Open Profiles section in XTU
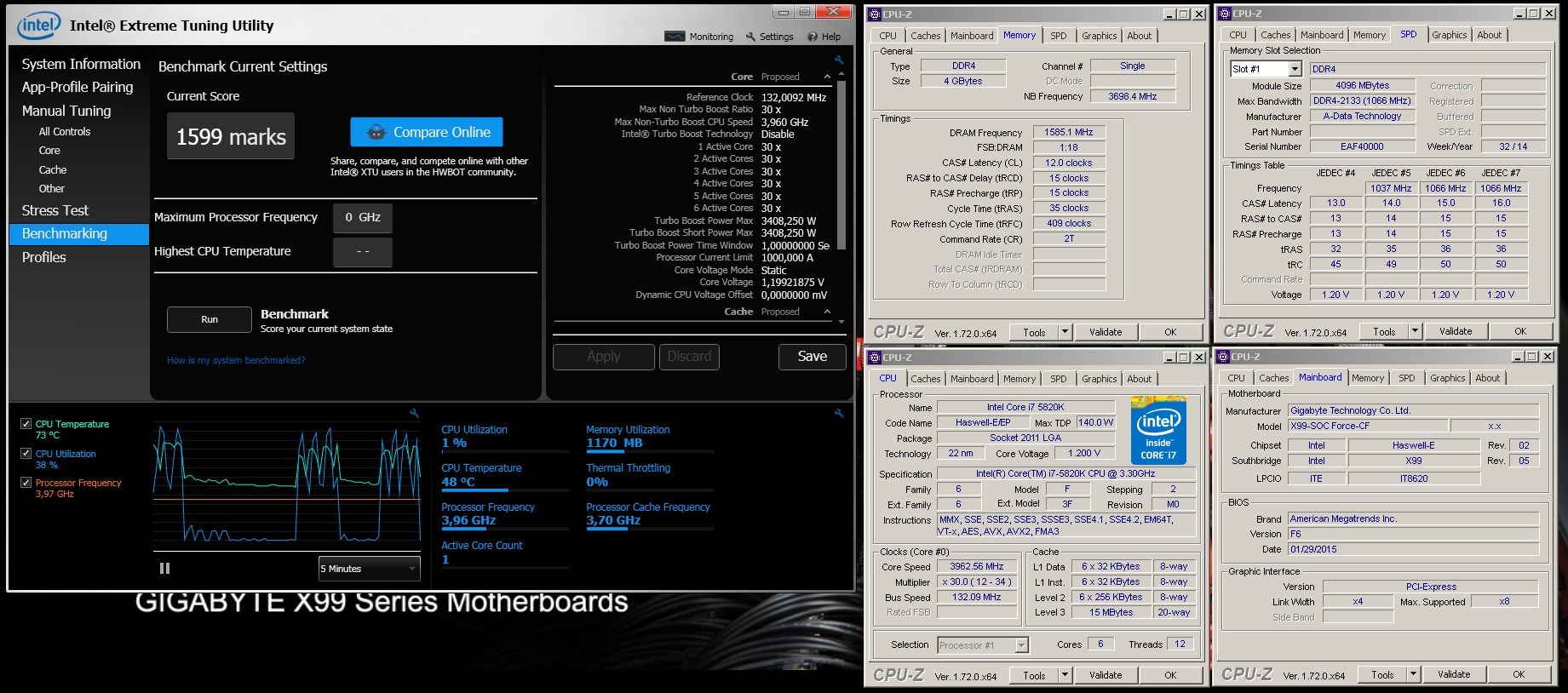1568x693 pixels. 44,257
